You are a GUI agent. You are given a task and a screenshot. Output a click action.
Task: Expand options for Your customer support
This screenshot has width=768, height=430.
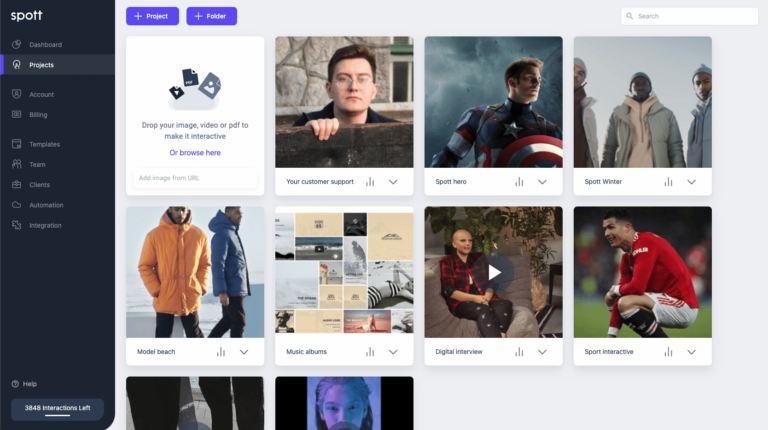[x=393, y=182]
